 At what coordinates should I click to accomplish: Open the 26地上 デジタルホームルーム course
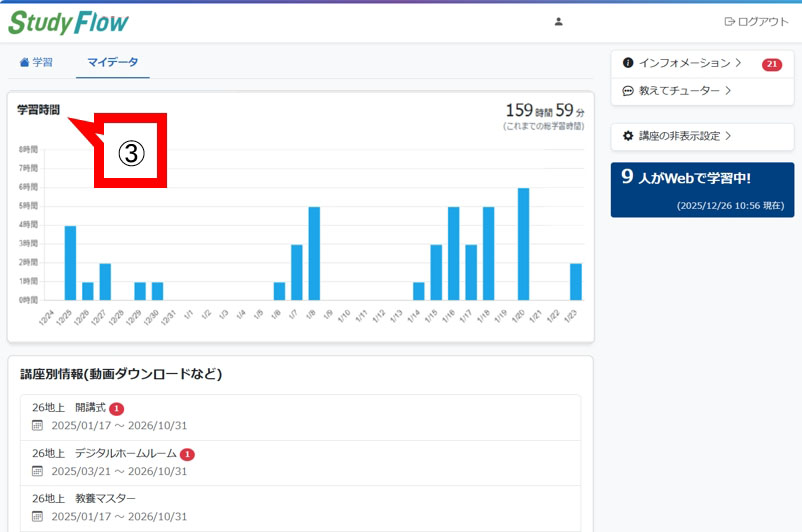click(x=103, y=453)
